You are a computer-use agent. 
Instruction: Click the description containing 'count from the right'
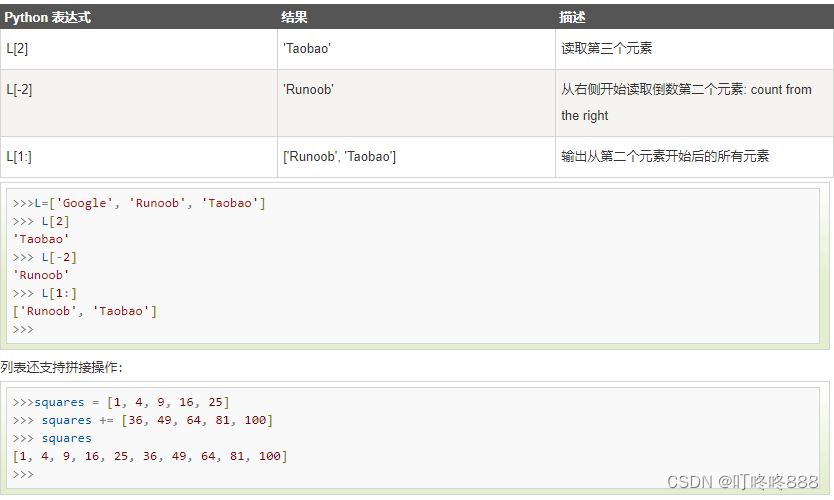686,102
